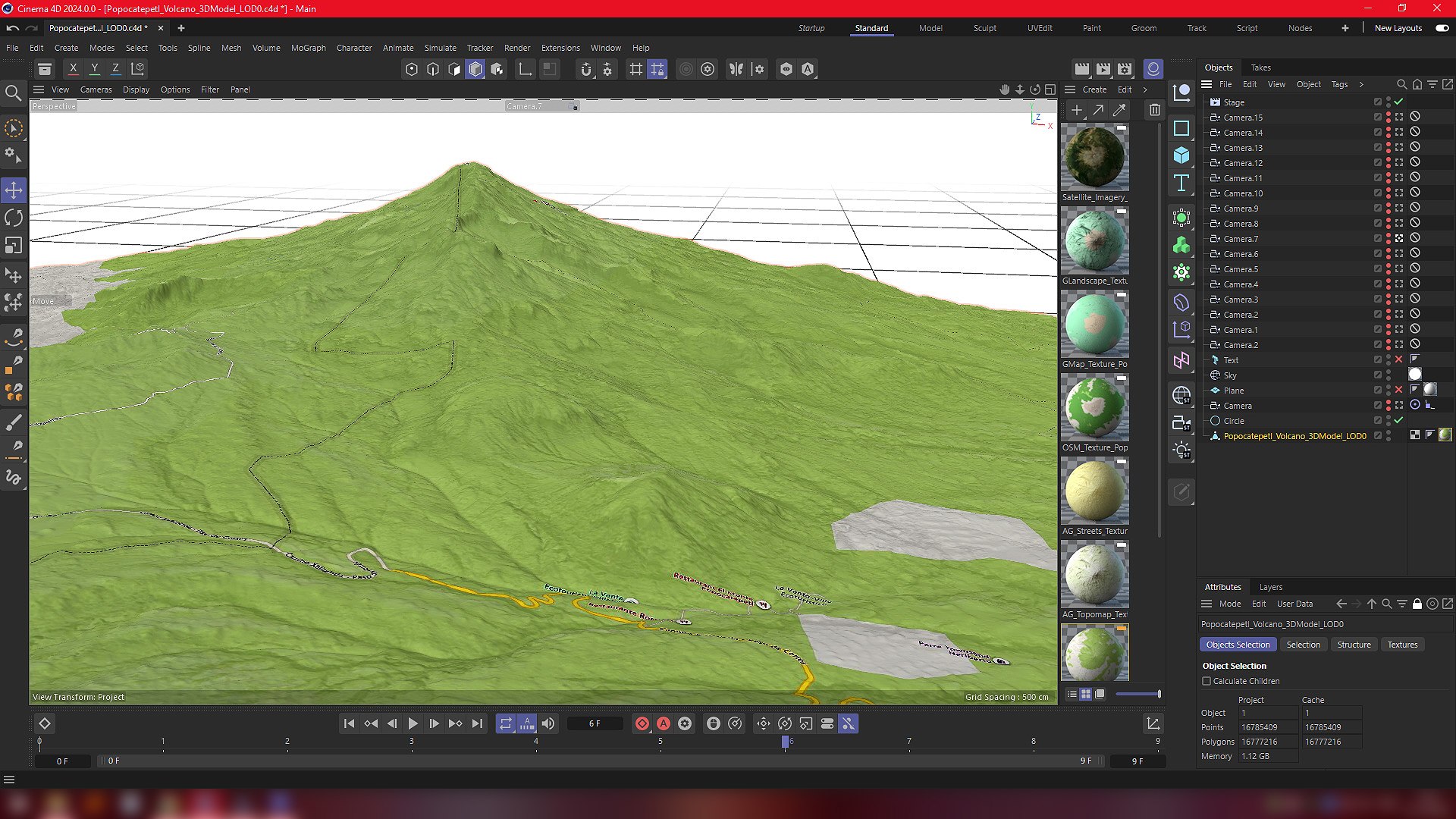Click the red record keyframe button
This screenshot has height=819, width=1456.
pyautogui.click(x=642, y=723)
